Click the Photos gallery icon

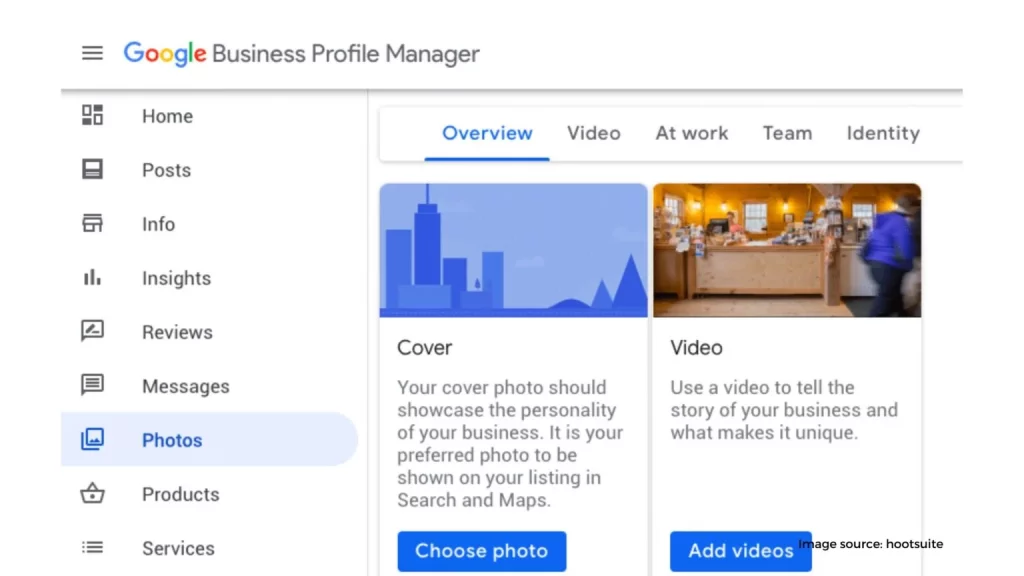(x=92, y=439)
